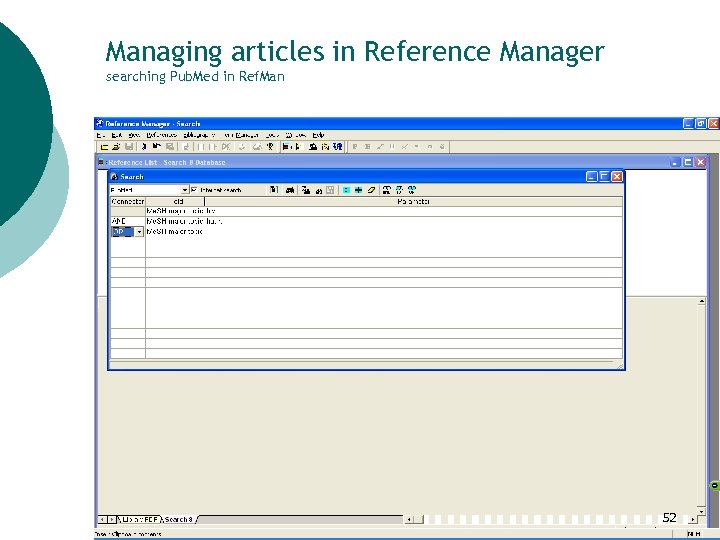Expand the OR connector dropdown arrow

(139, 232)
